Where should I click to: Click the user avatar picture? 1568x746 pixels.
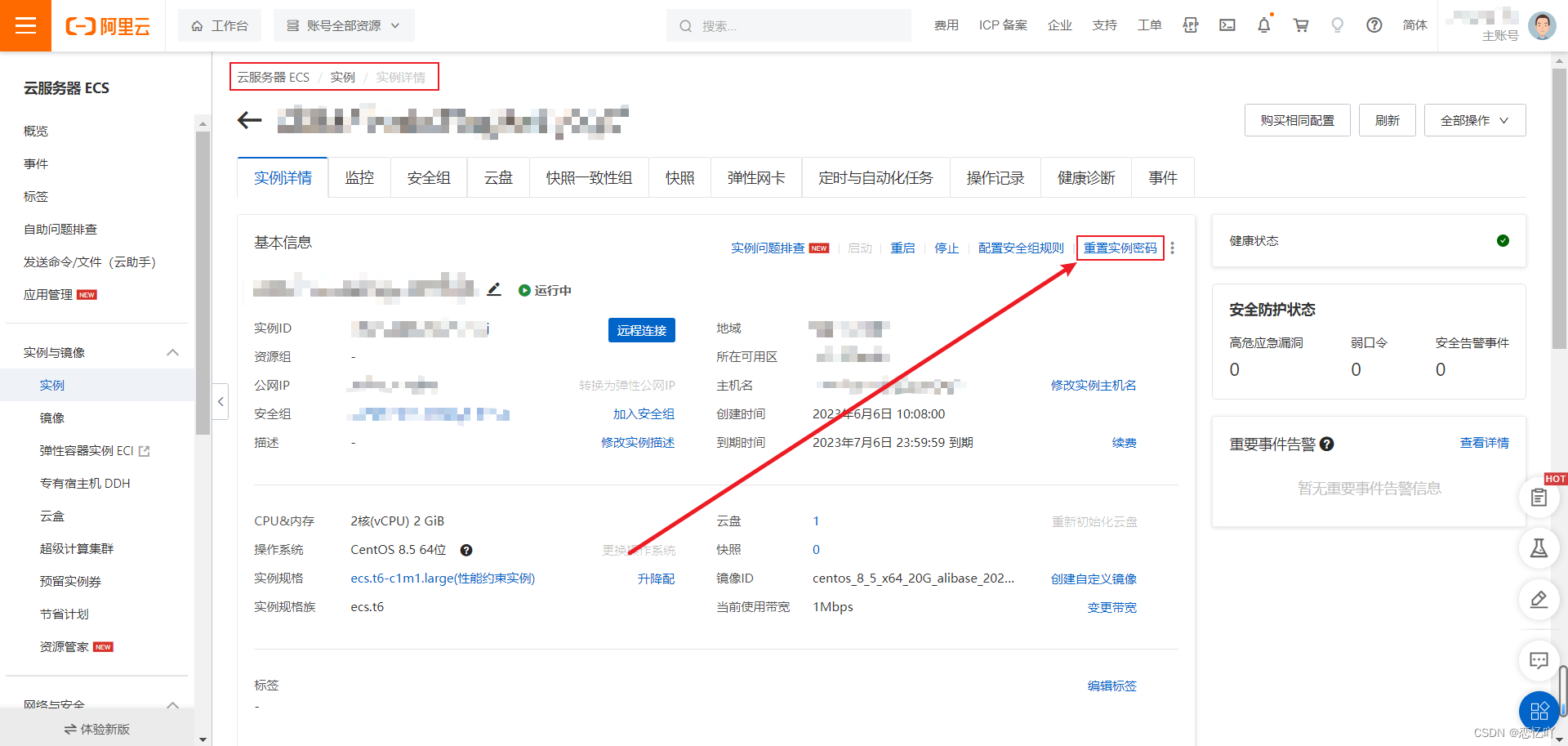point(1542,25)
